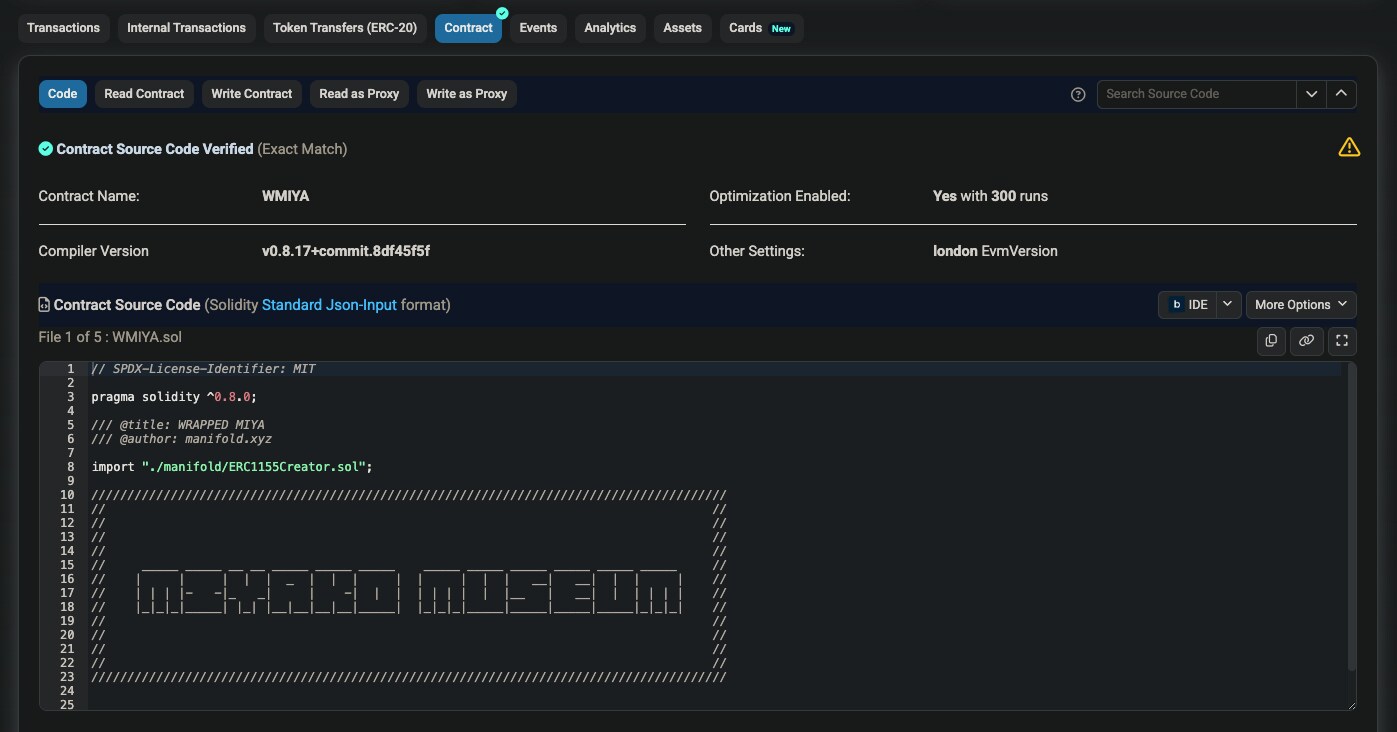Click the Write as Proxy button
This screenshot has height=732, width=1397.
click(x=466, y=94)
